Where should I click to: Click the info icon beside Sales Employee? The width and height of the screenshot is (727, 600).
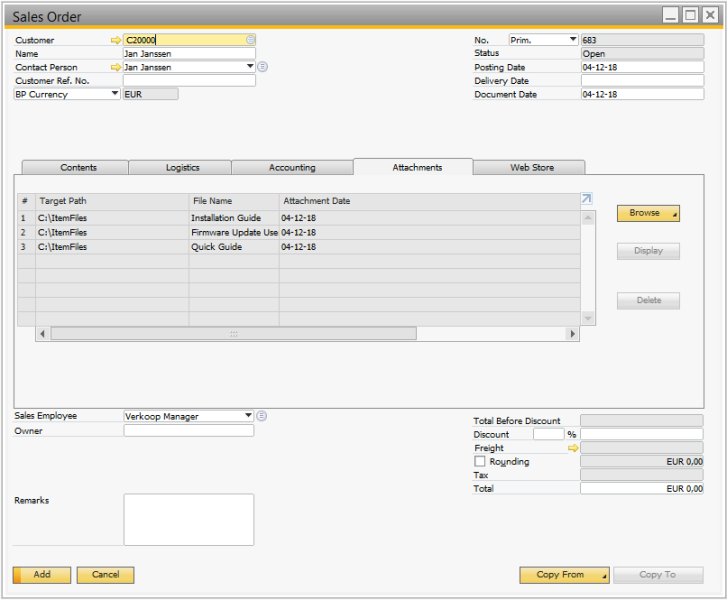[262, 416]
